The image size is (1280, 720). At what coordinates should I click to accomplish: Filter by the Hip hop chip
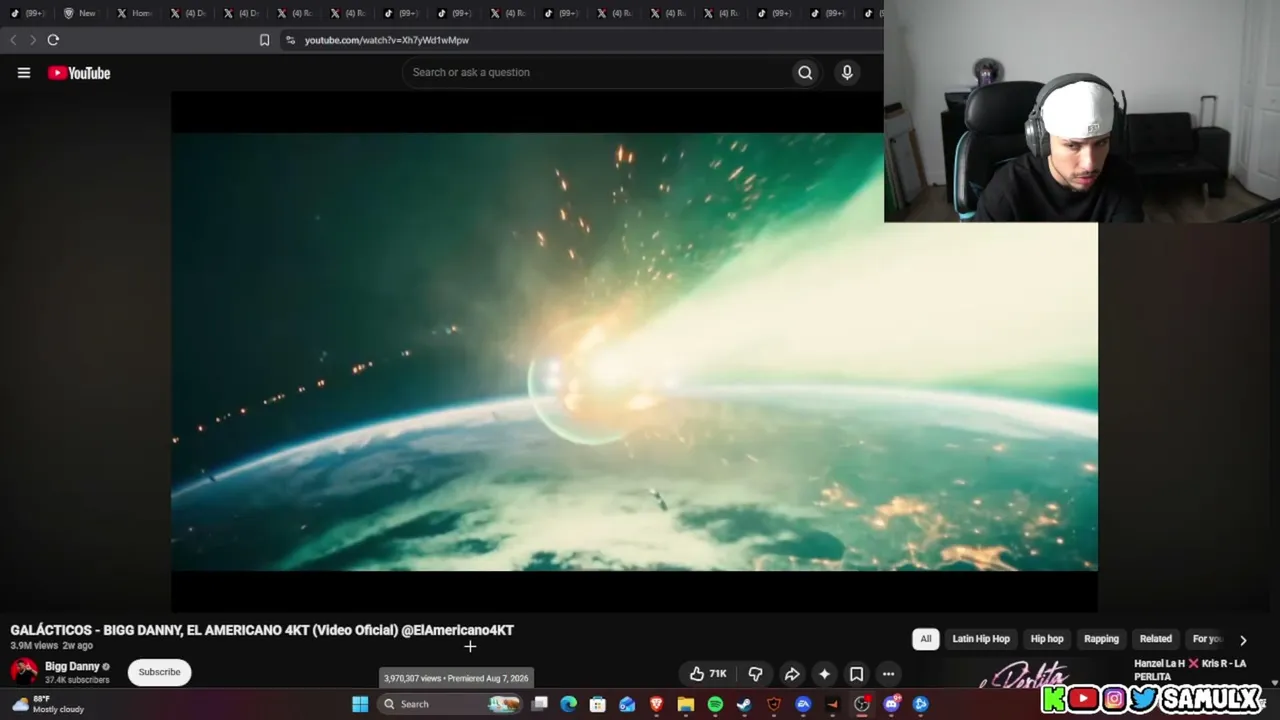coord(1047,639)
